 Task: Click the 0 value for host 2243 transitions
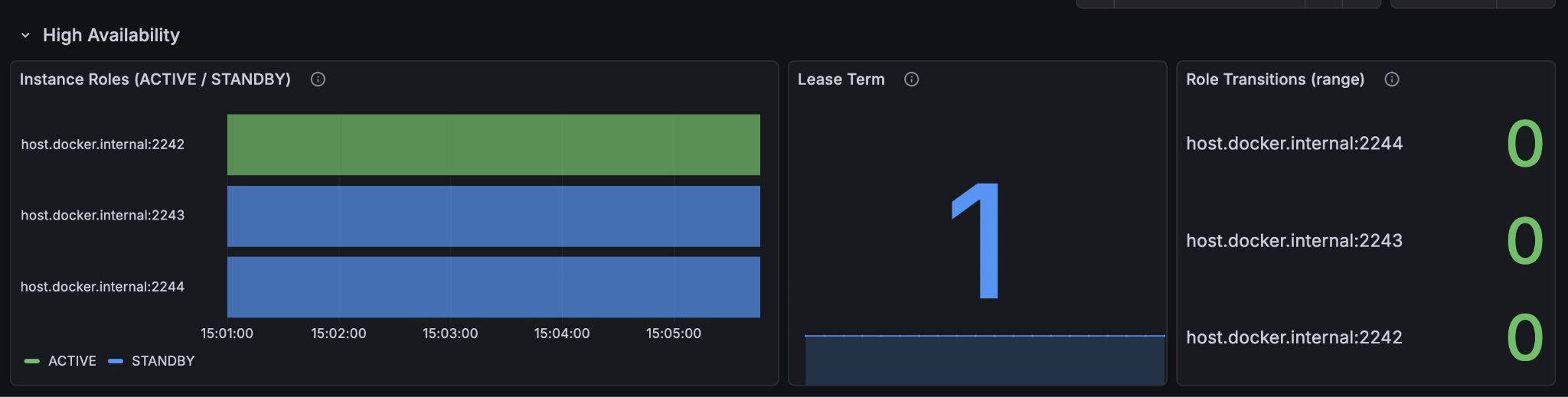(x=1524, y=241)
